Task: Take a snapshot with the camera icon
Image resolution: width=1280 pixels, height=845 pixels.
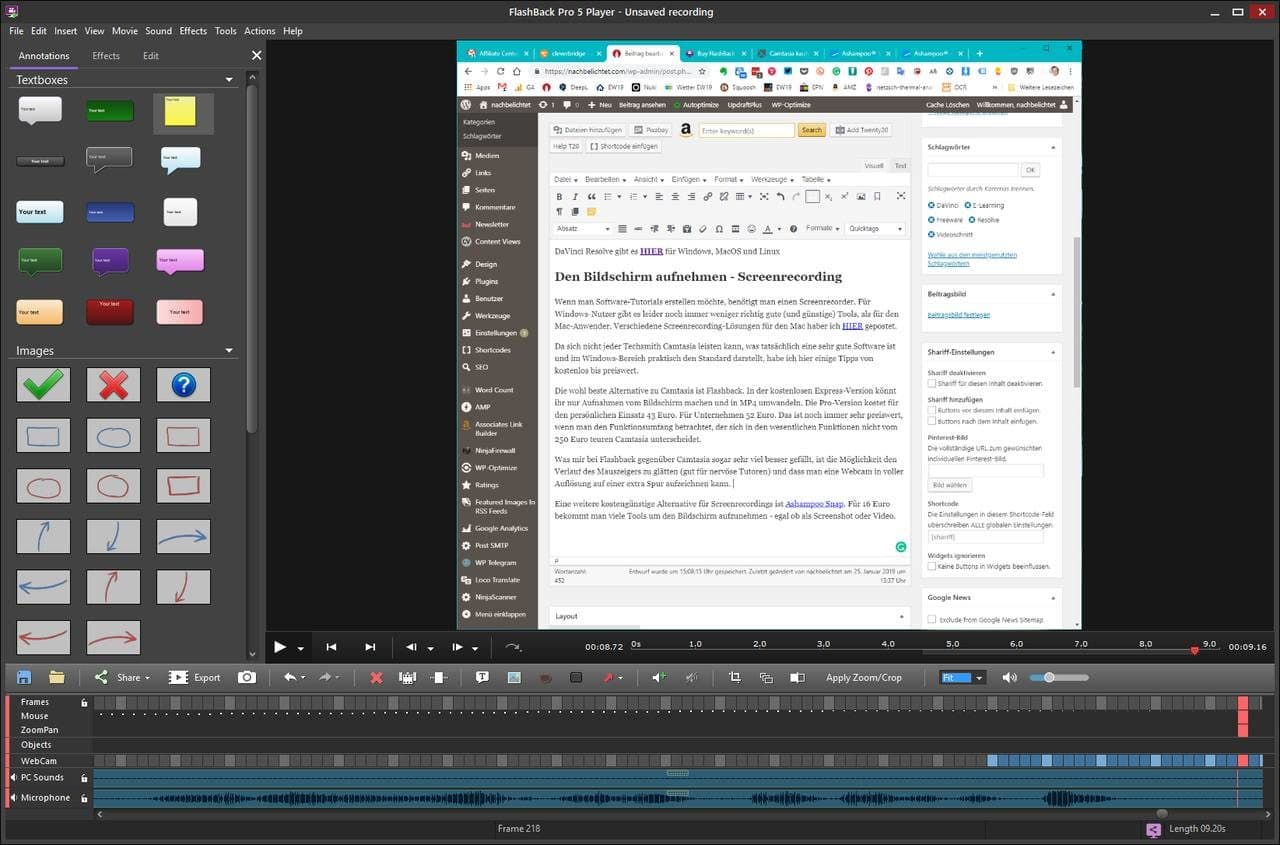Action: pos(247,677)
